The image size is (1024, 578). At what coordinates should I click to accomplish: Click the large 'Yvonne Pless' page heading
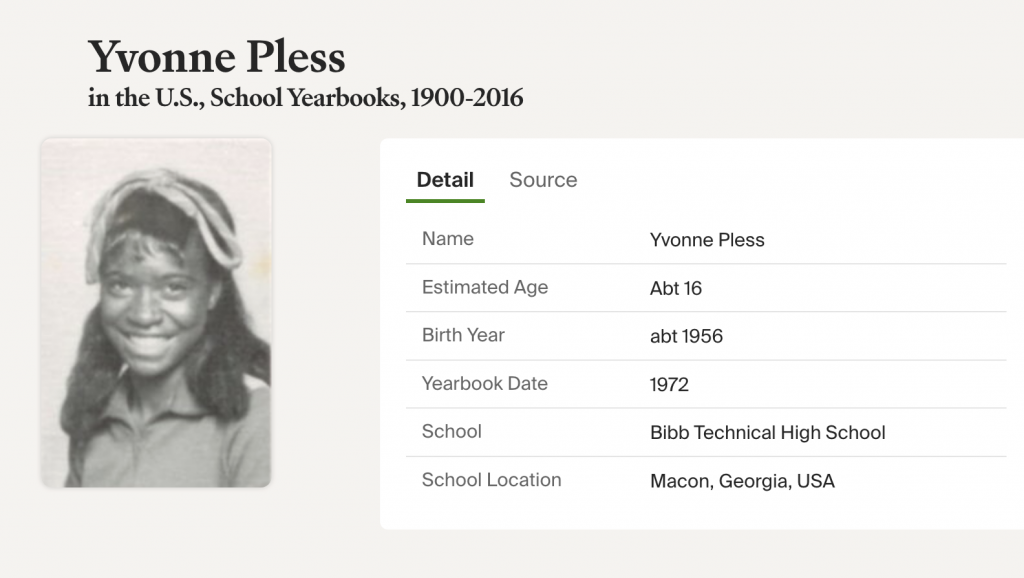217,57
